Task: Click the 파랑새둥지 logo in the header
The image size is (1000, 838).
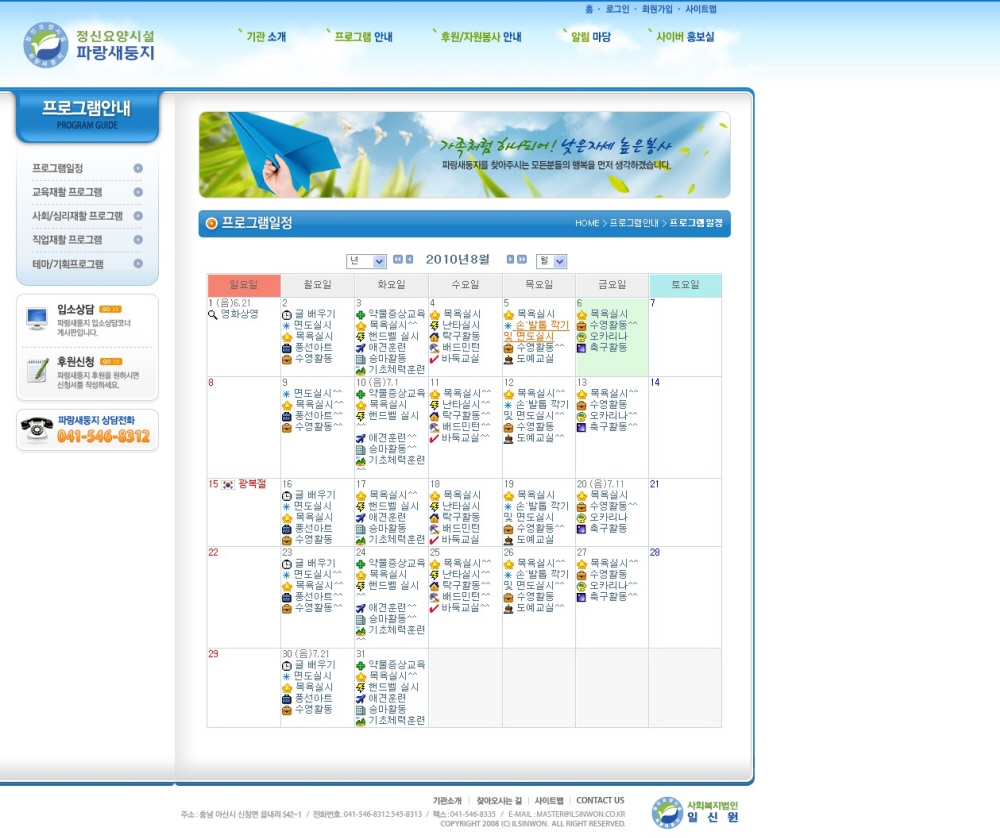Action: [90, 44]
